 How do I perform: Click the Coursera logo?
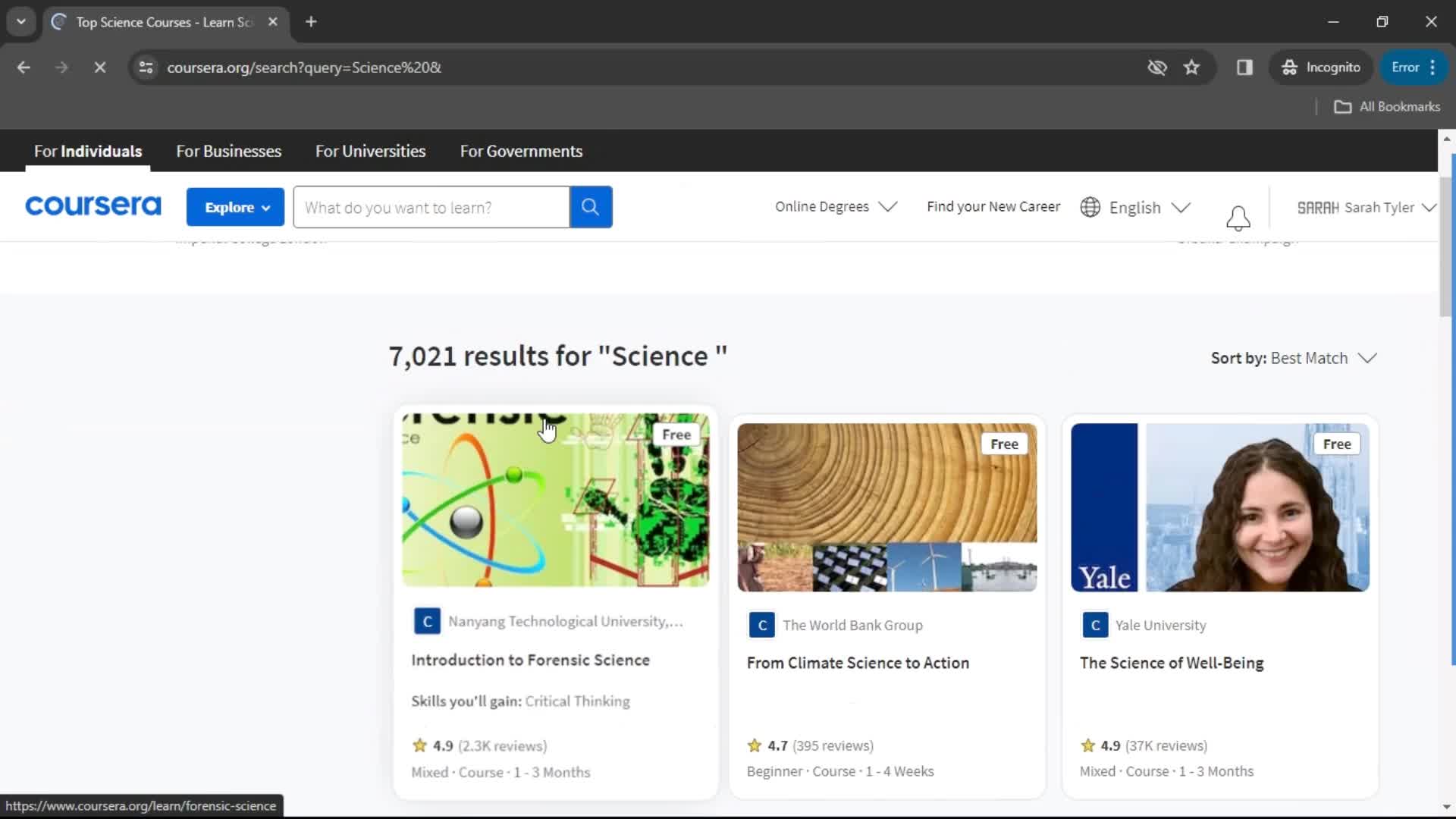coord(93,206)
